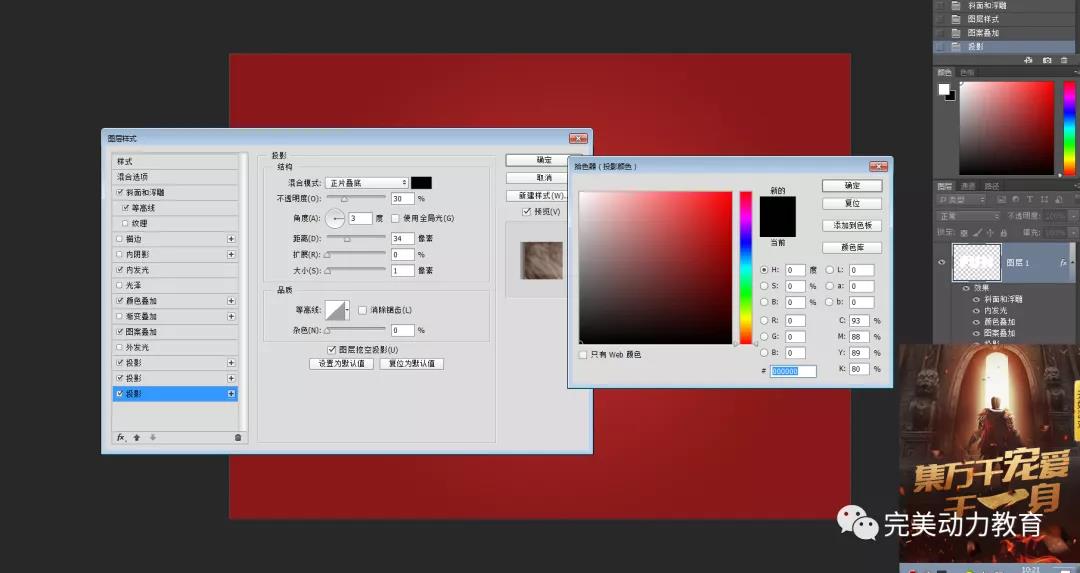Click the angle dial for shadow direction
The height and width of the screenshot is (573, 1080).
click(334, 218)
